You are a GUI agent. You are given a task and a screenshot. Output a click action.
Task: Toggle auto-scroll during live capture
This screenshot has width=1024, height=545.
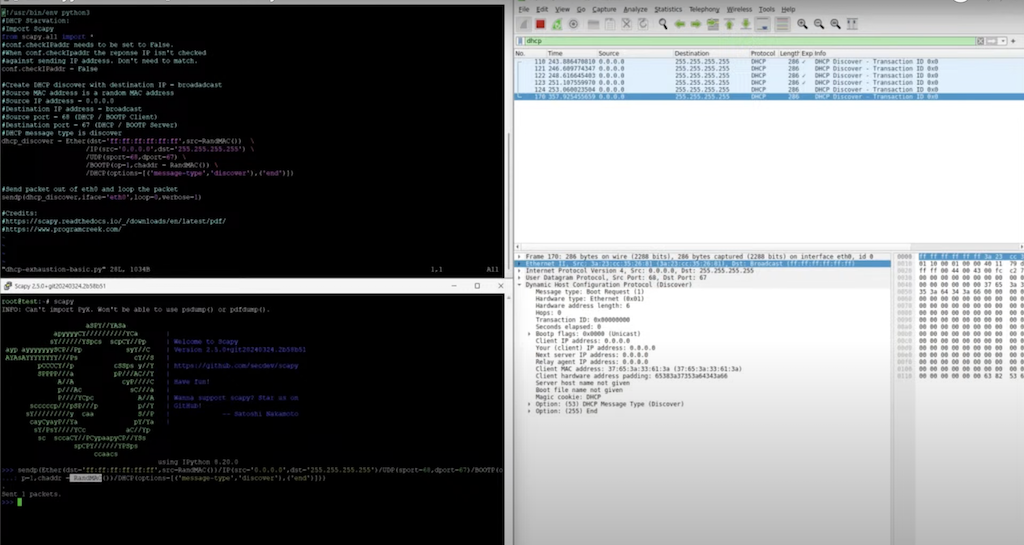click(763, 23)
